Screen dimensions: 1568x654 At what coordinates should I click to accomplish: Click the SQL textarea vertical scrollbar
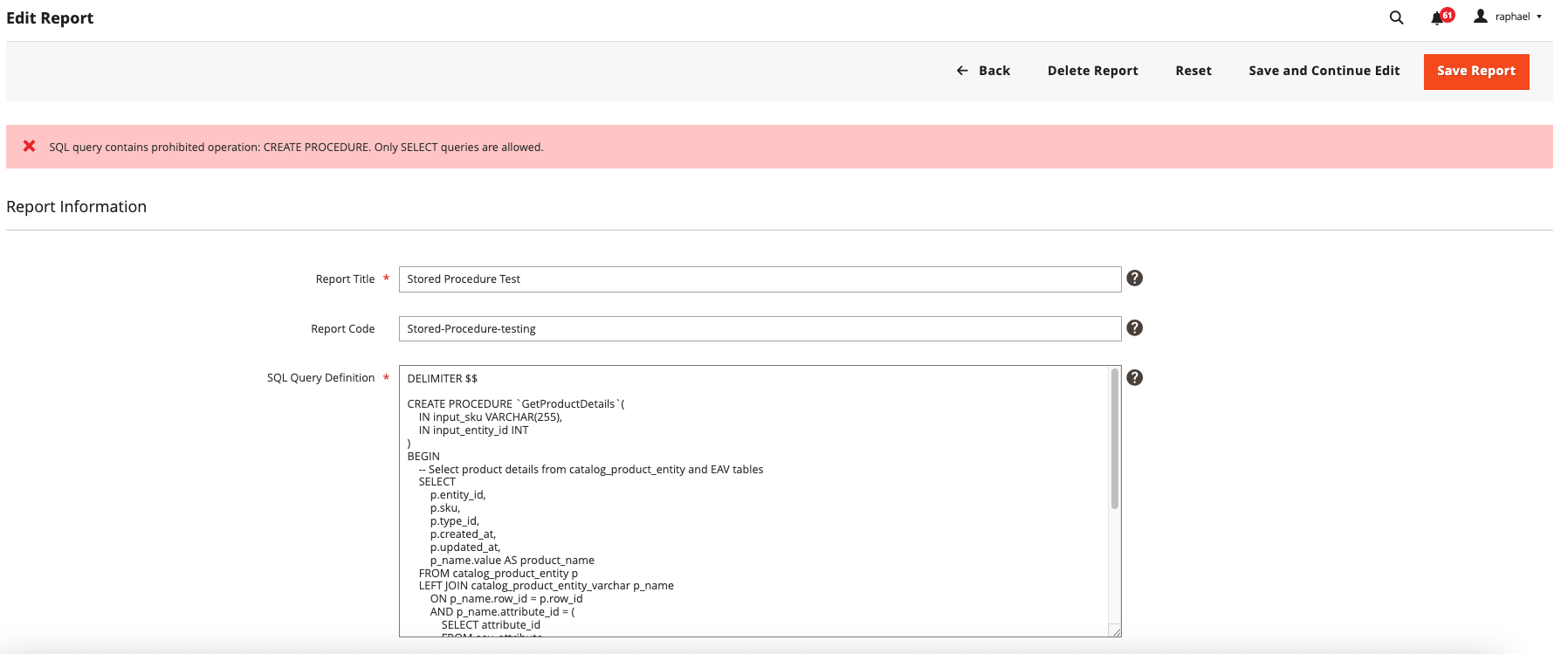coord(1115,439)
